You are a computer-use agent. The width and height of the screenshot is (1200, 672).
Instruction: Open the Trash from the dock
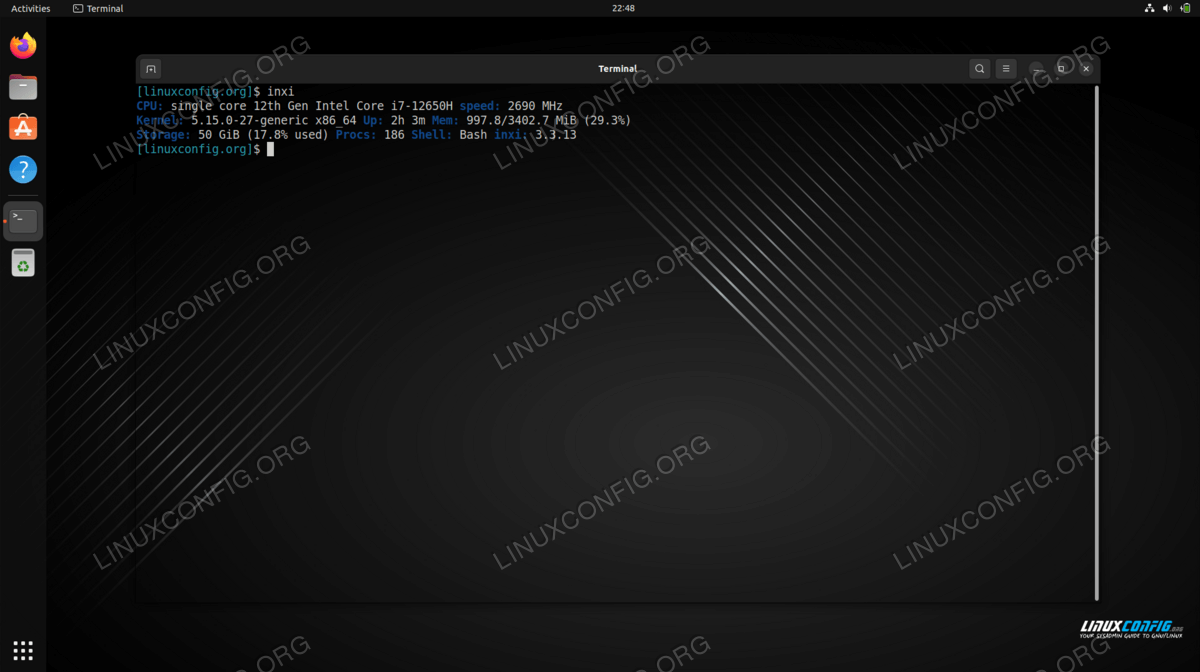[x=23, y=263]
